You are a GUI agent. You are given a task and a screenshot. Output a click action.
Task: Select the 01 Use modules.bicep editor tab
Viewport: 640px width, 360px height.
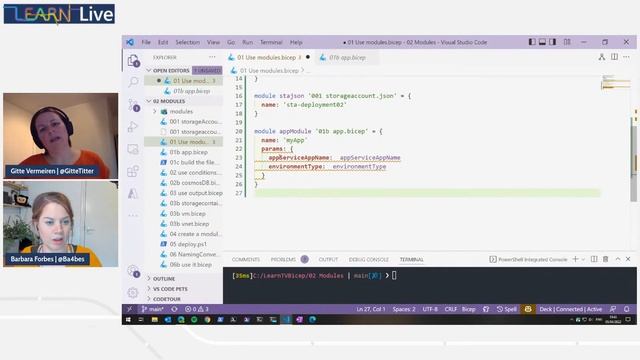(x=269, y=58)
